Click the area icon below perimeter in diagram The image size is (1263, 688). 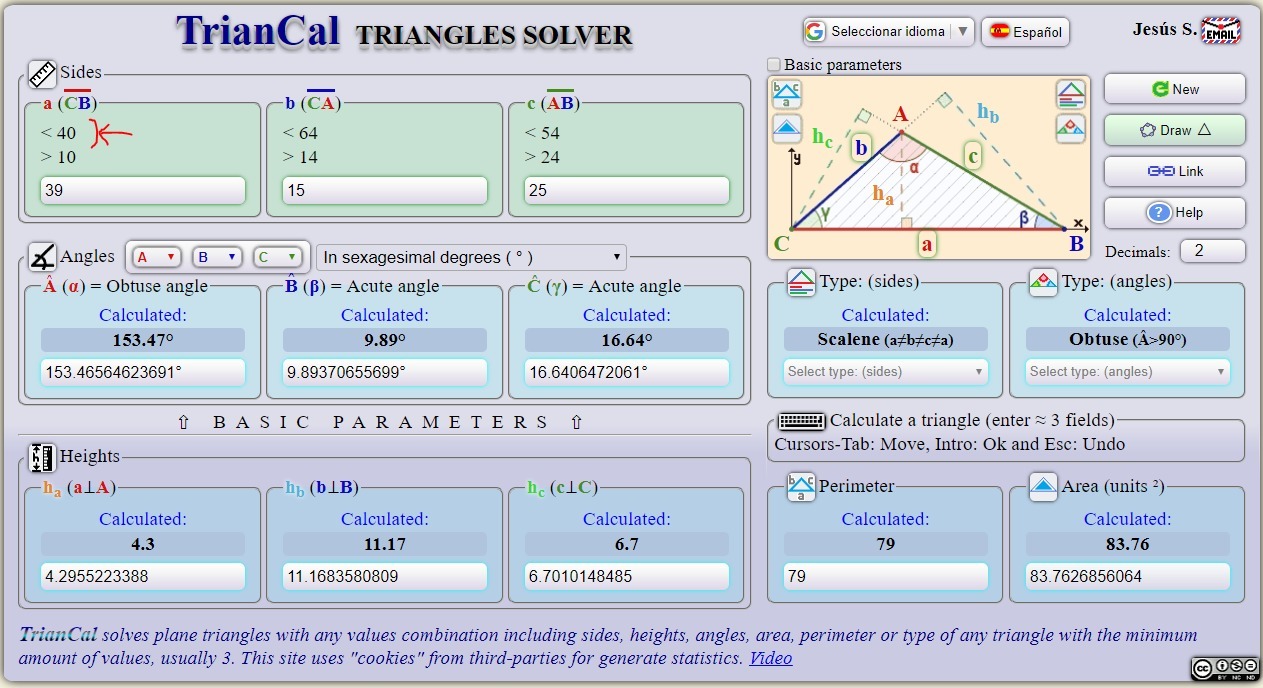click(787, 129)
